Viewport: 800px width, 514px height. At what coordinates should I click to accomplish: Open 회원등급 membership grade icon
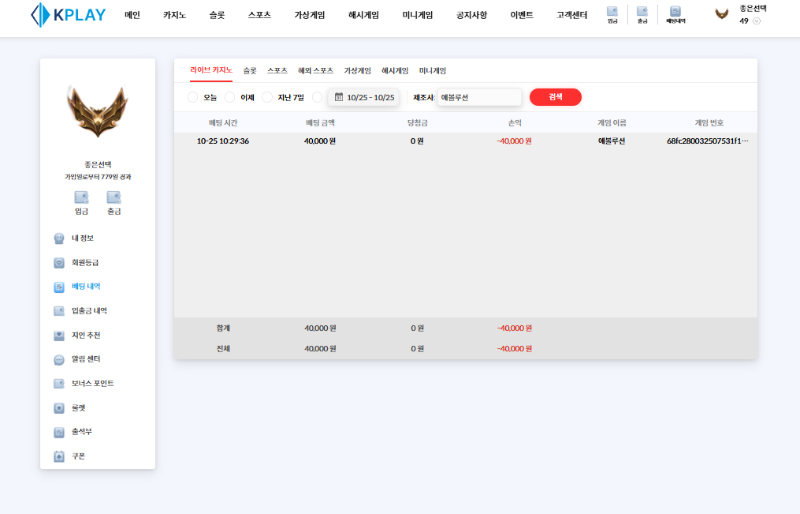click(60, 263)
